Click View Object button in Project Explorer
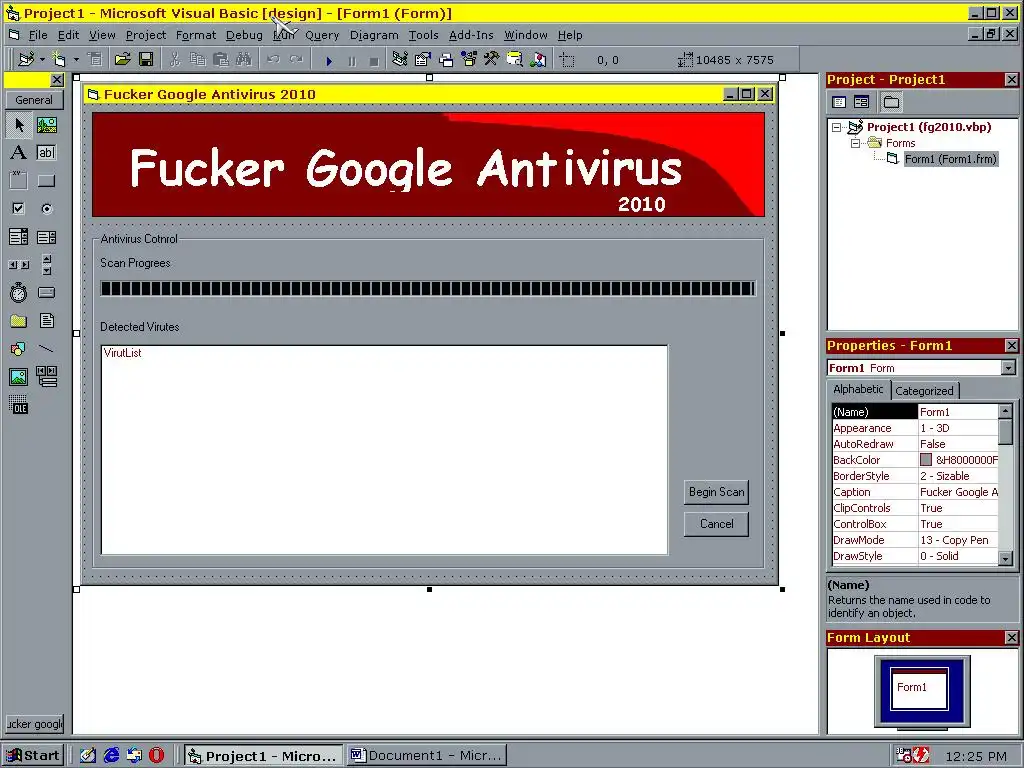 coord(861,102)
